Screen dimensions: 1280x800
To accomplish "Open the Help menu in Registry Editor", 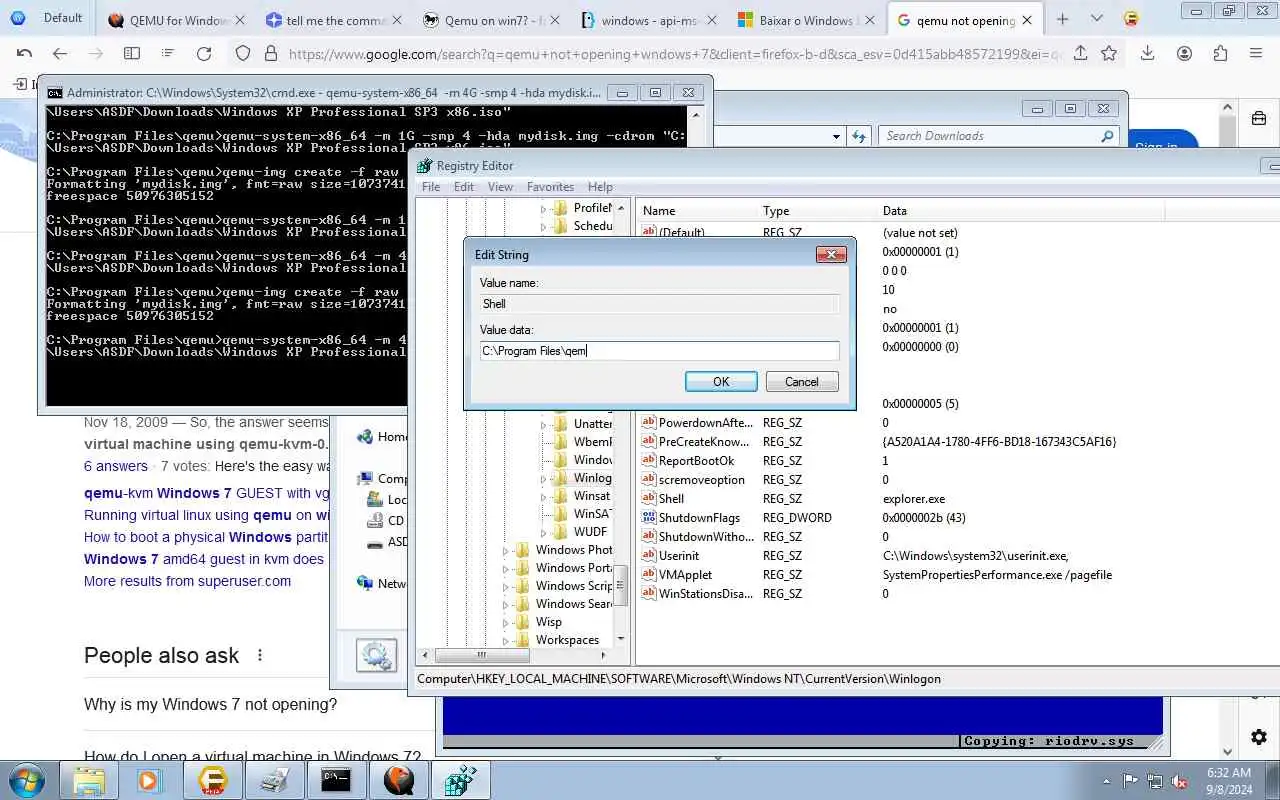I will point(600,187).
